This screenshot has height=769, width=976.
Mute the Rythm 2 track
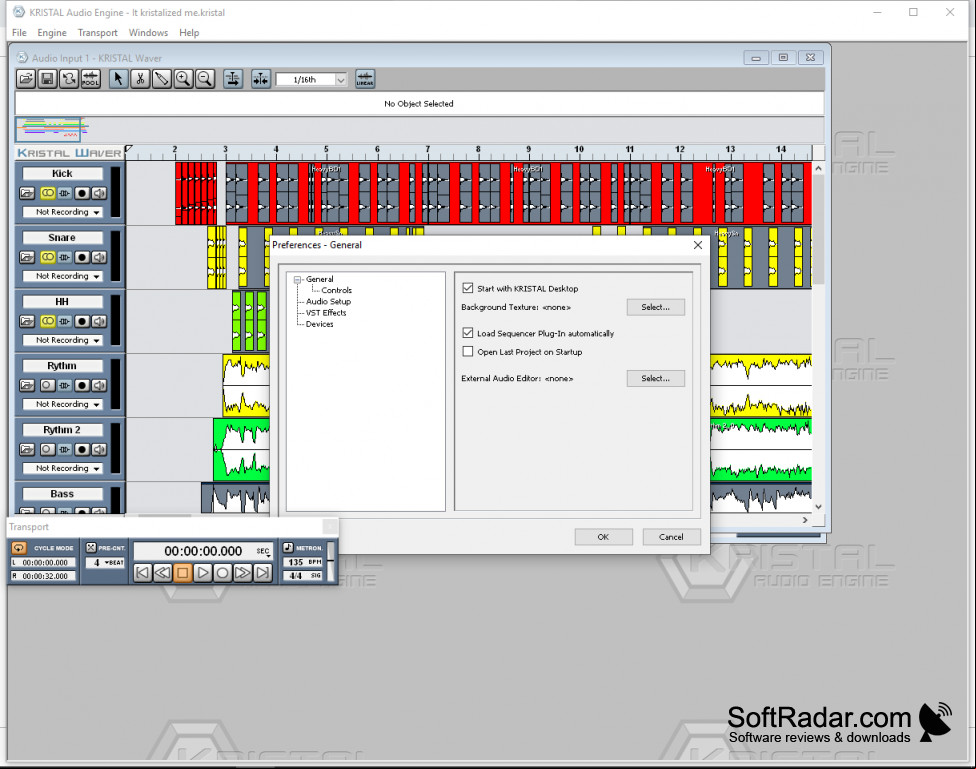[x=99, y=450]
